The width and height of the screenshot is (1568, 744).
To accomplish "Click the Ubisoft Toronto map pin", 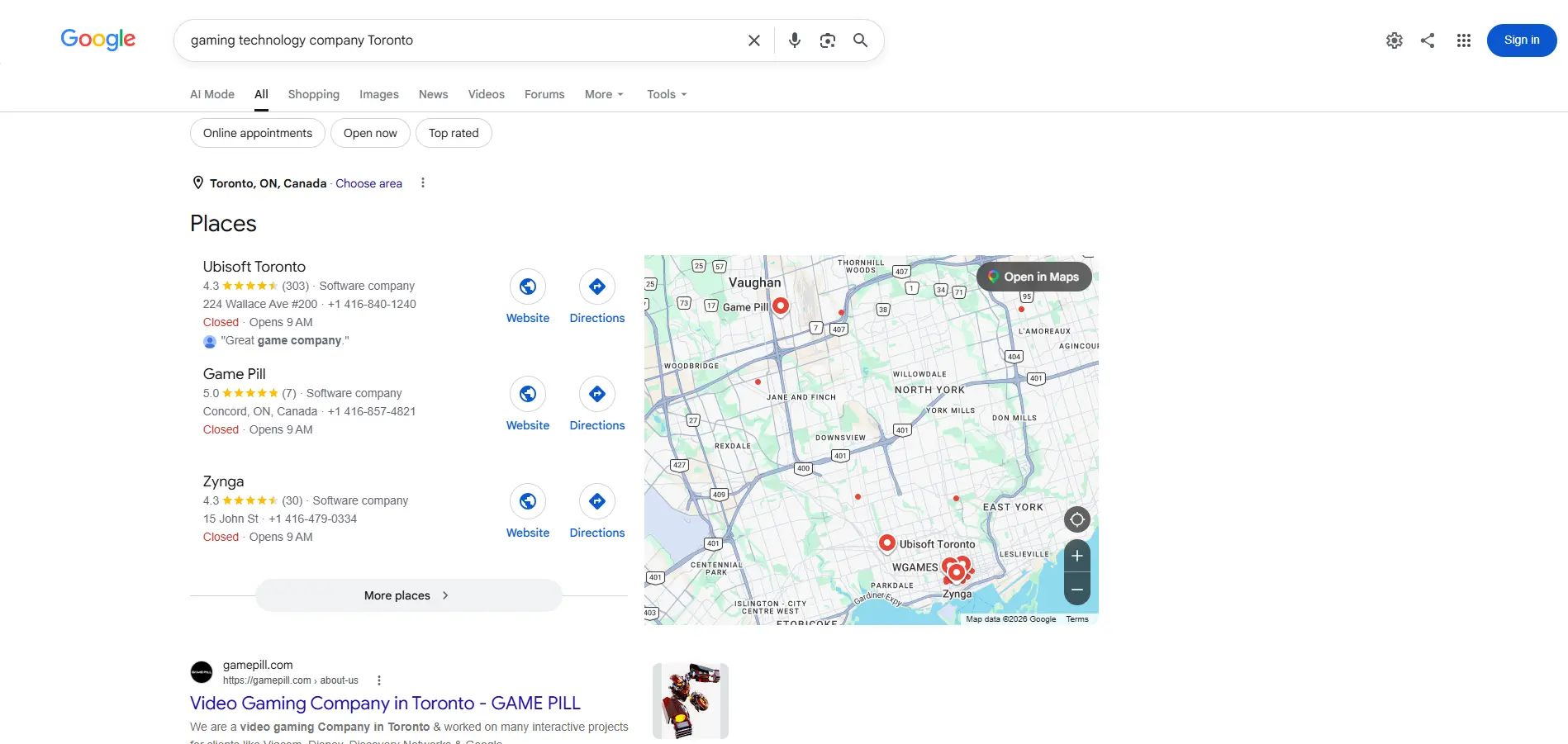I will [886, 543].
